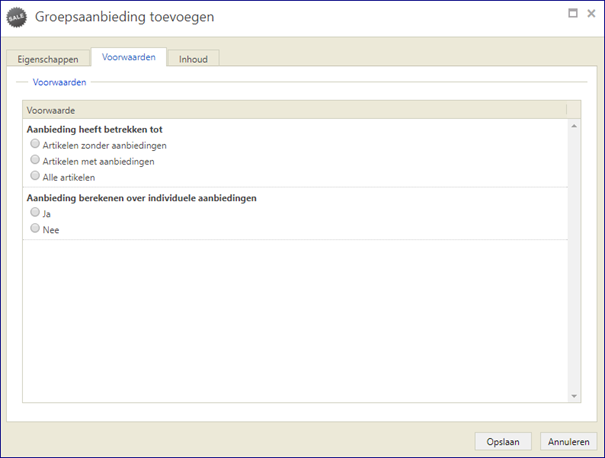Maximize the Groepsaanbieding toevoegen dialog
The height and width of the screenshot is (458, 605).
point(573,14)
